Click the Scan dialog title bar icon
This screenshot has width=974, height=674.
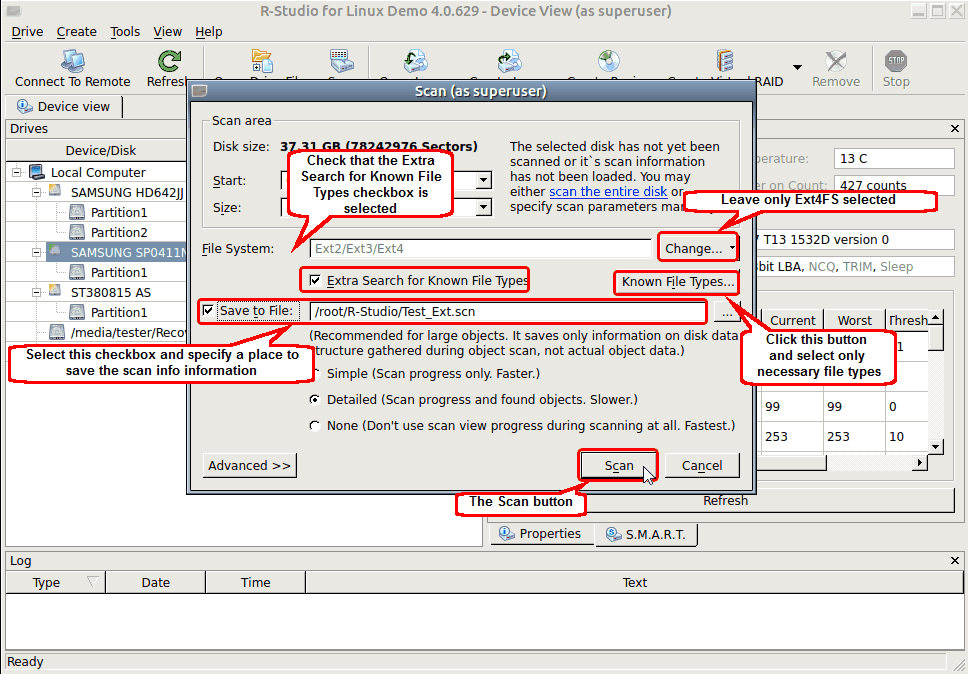click(199, 91)
